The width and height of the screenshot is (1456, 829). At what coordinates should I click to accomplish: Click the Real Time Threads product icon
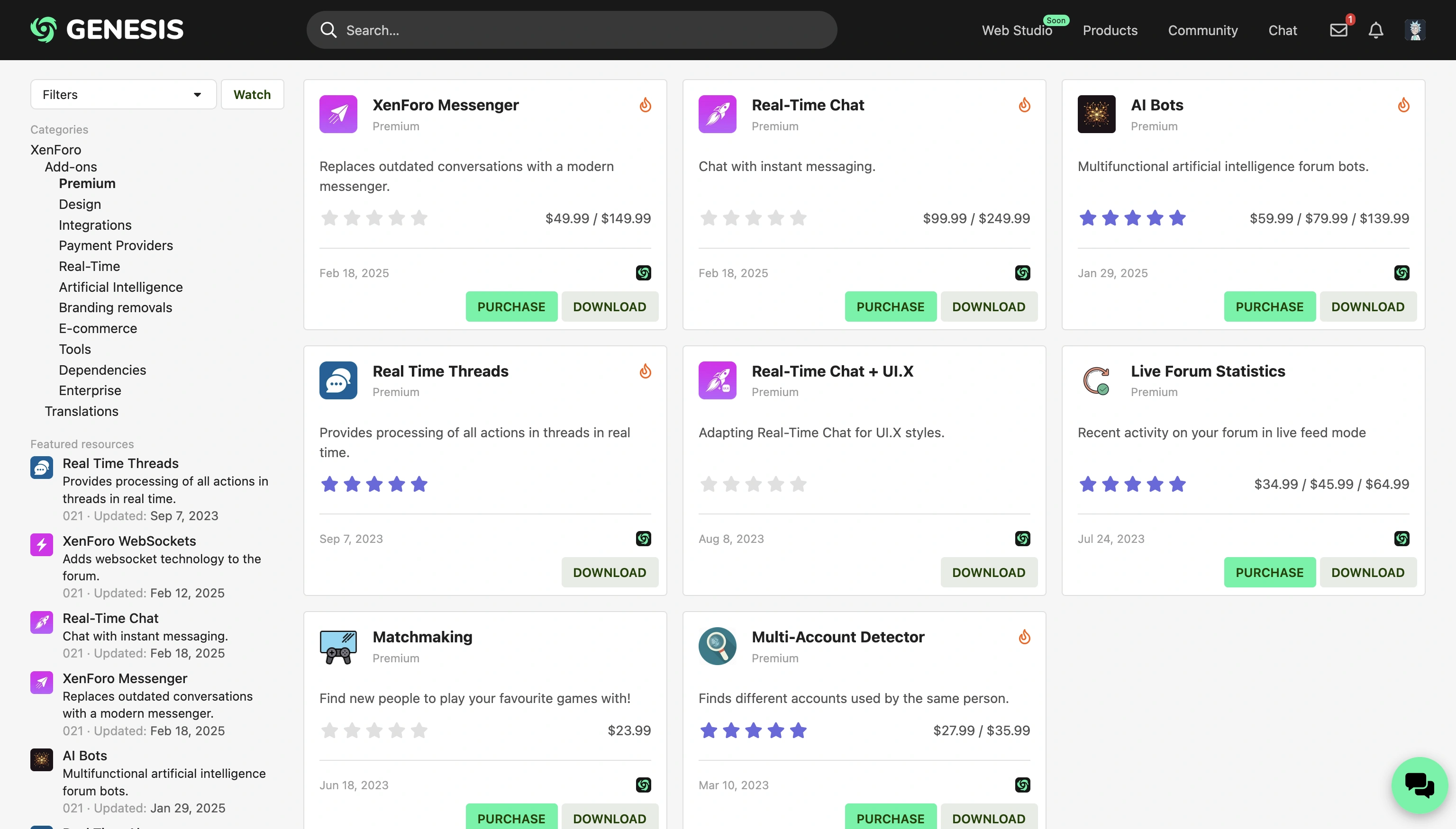pos(338,380)
